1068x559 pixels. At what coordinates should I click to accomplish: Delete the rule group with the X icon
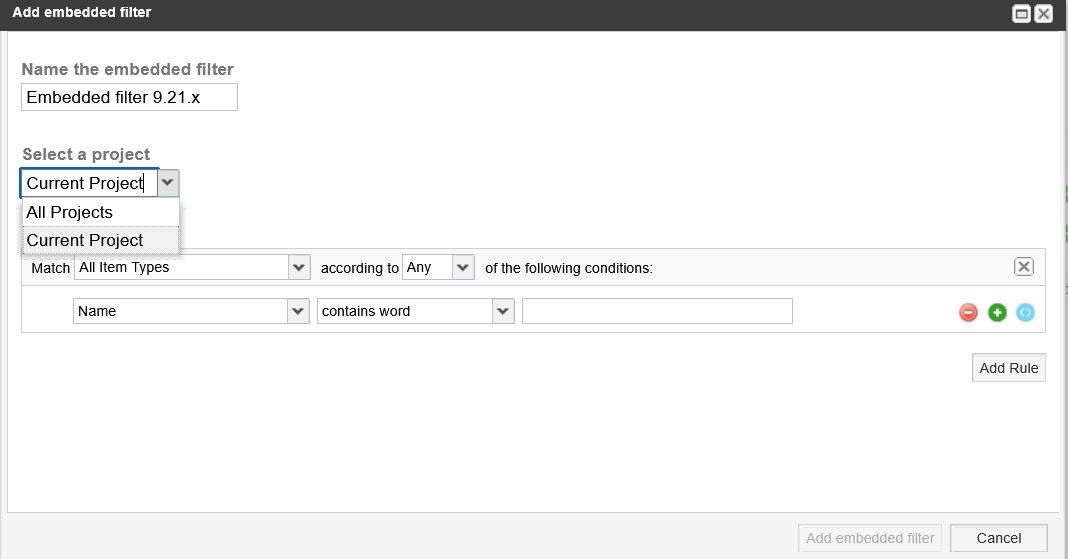[x=1024, y=267]
